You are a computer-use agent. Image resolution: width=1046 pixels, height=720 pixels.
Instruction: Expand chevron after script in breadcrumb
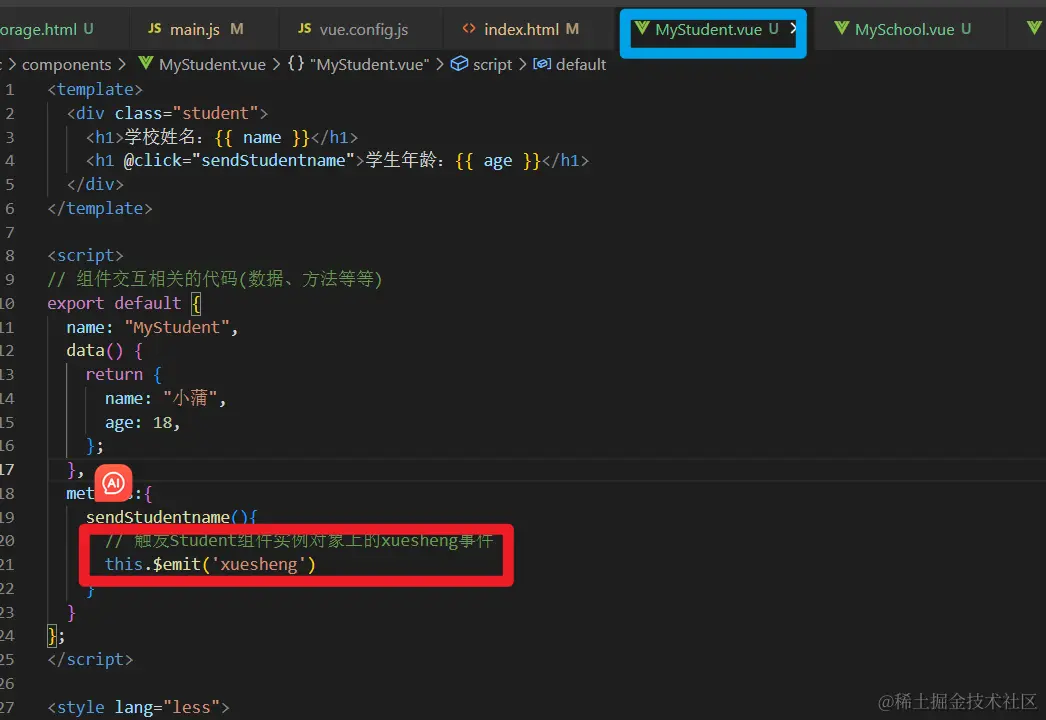[522, 65]
